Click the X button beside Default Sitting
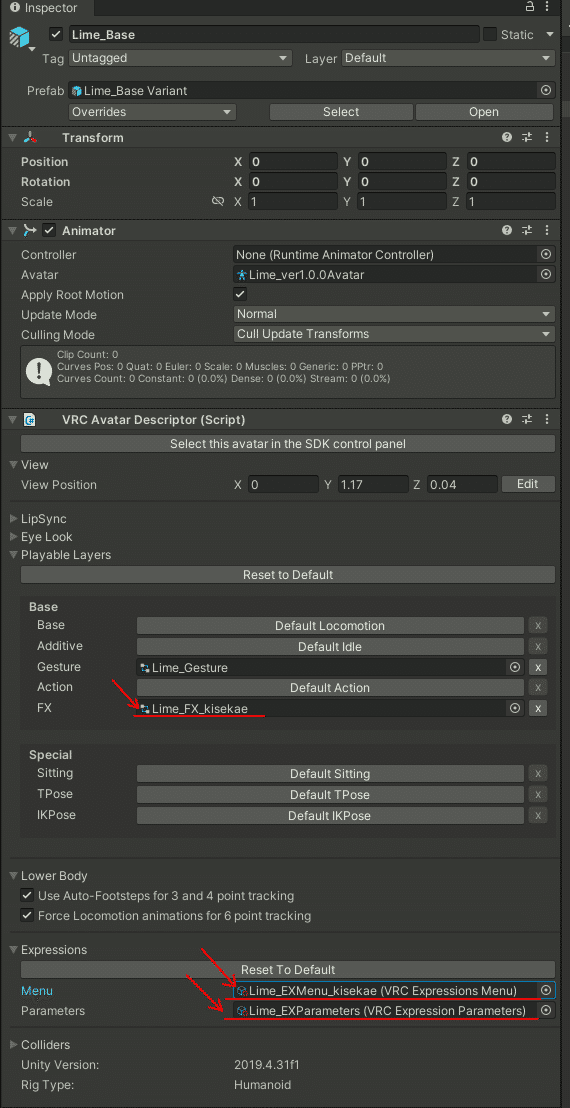This screenshot has width=570, height=1108. 538,774
